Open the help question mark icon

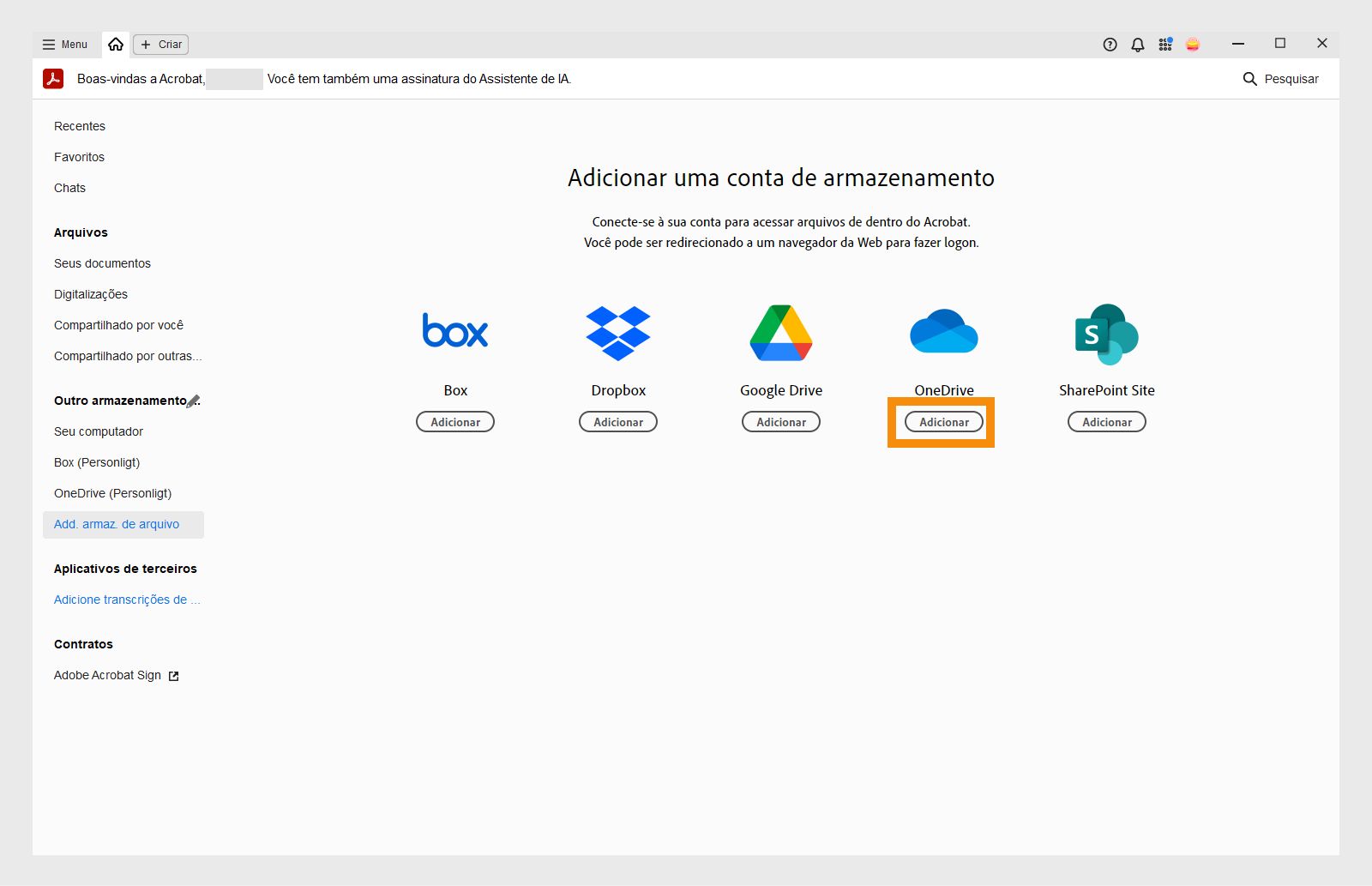pos(1110,44)
